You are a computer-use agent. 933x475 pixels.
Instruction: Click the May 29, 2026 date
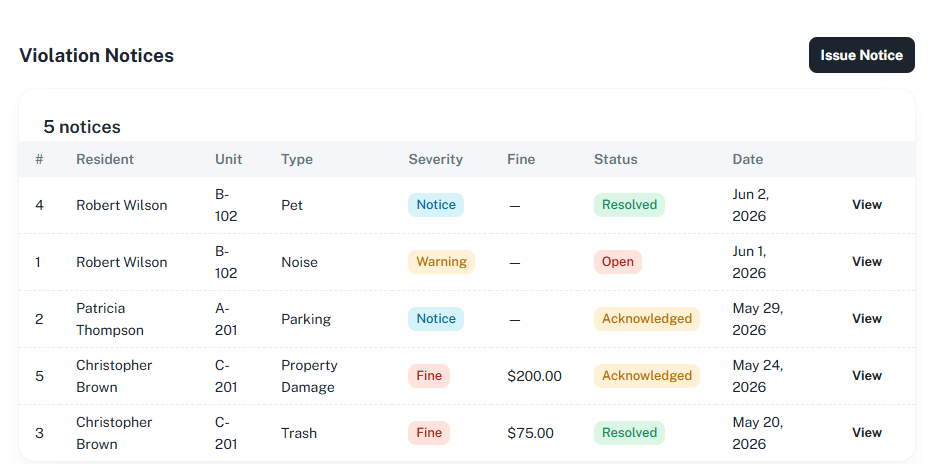[x=757, y=319]
